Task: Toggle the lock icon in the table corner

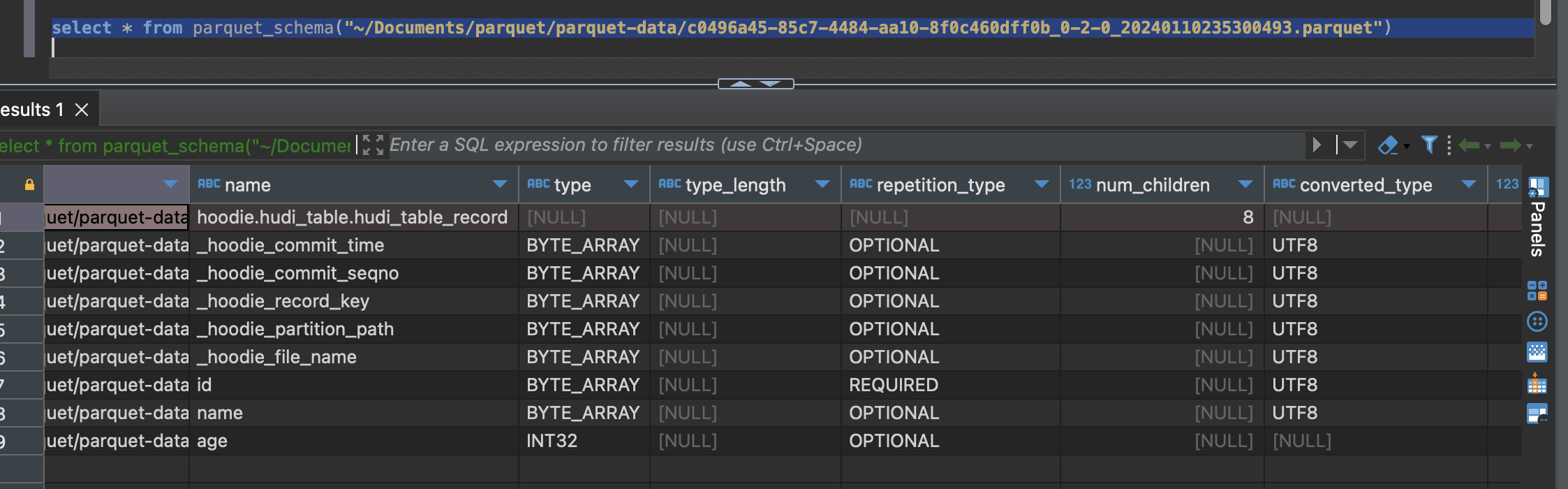Action: [29, 184]
